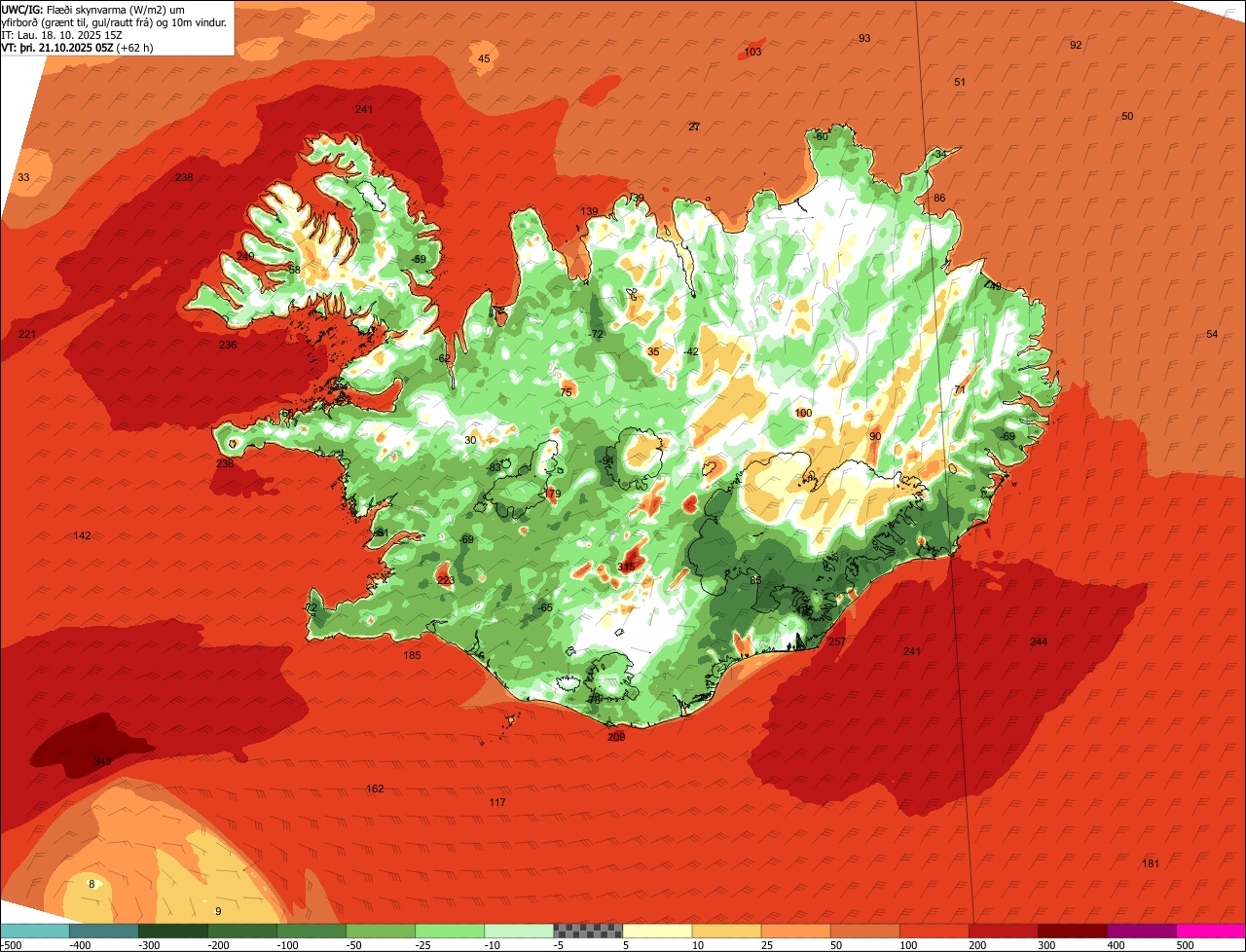Screen dimensions: 1246x952
Task: Click the 244 value in the southeast sea
Action: pos(1039,641)
